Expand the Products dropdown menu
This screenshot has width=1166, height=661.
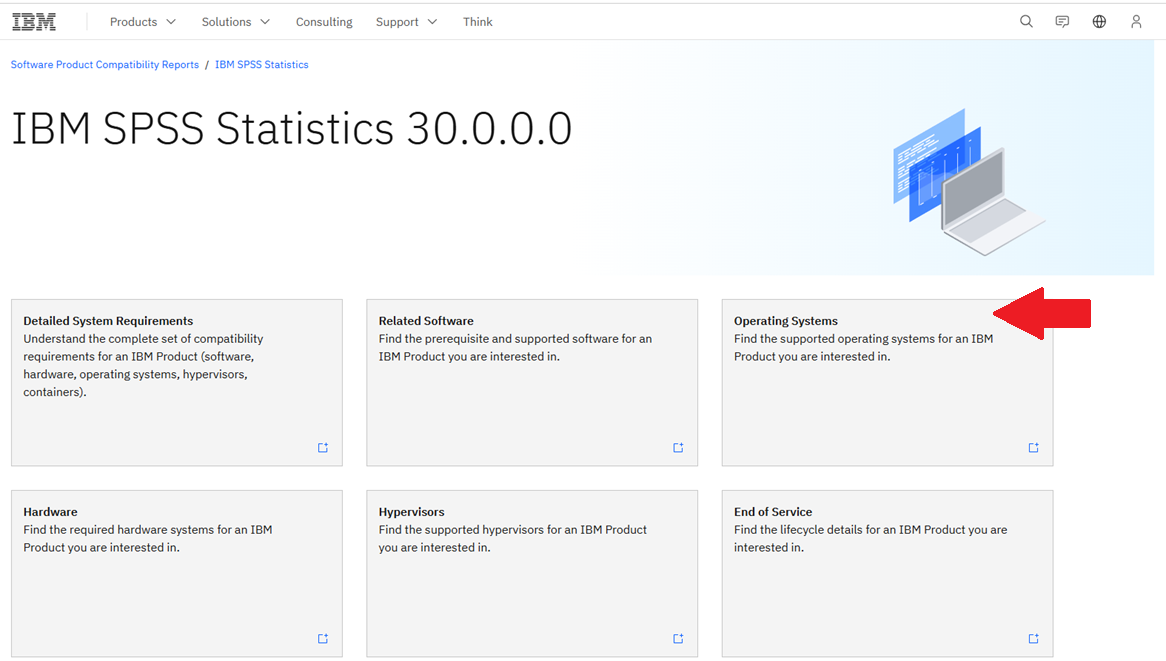(x=143, y=22)
